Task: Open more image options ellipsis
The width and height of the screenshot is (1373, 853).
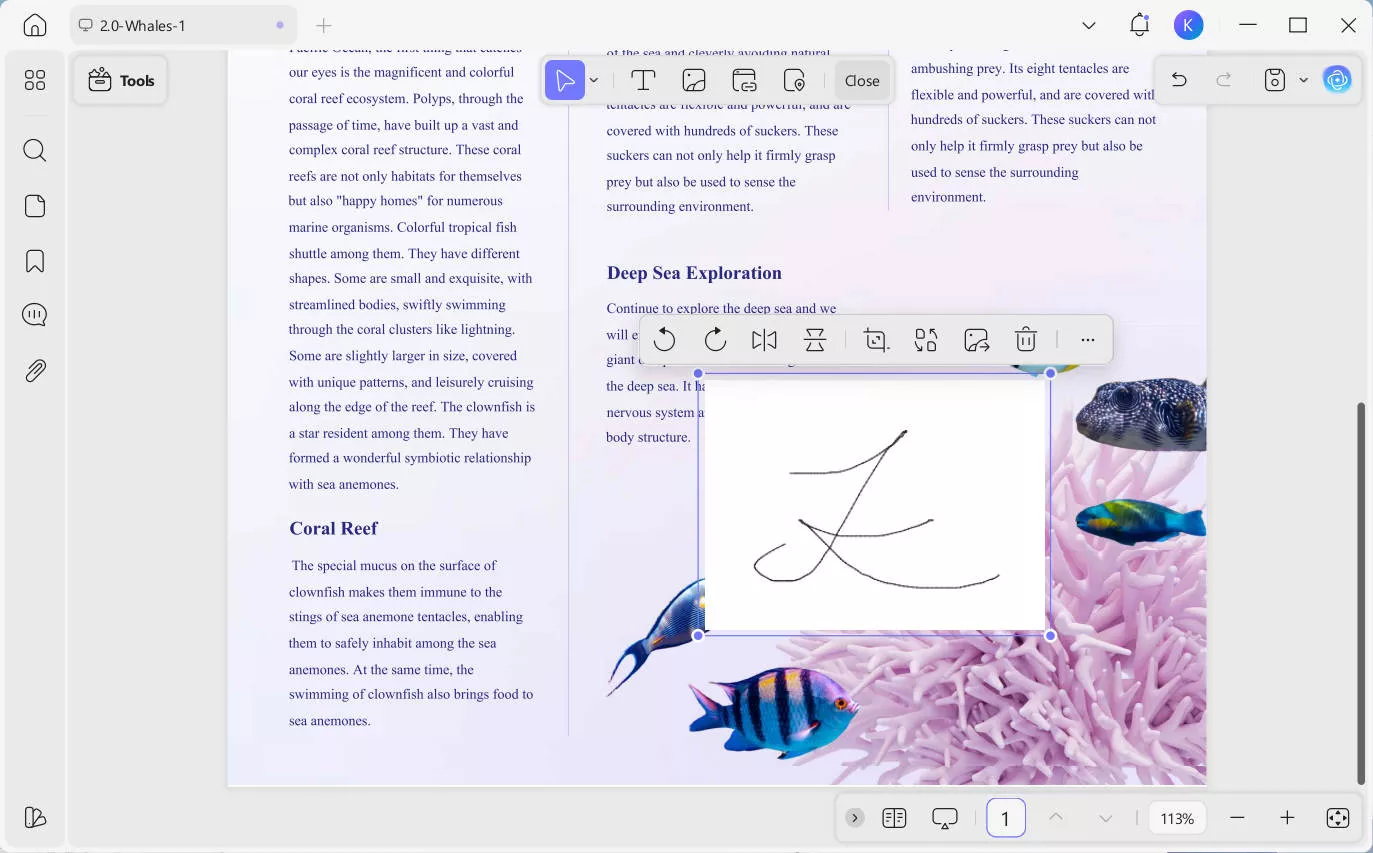Action: pos(1088,340)
